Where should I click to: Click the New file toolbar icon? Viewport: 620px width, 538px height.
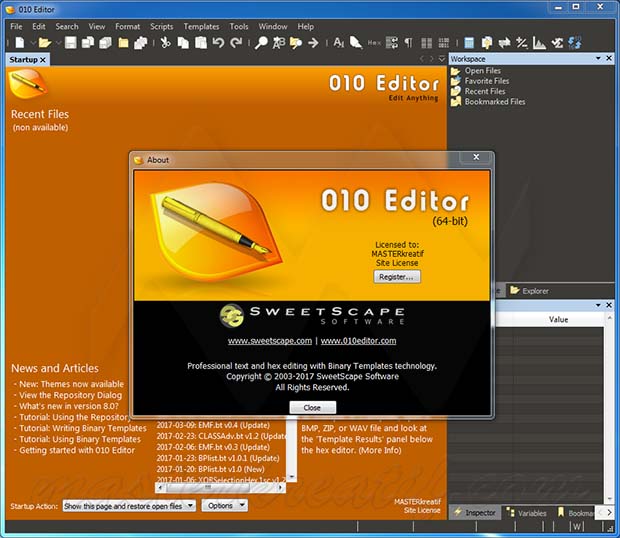click(20, 42)
